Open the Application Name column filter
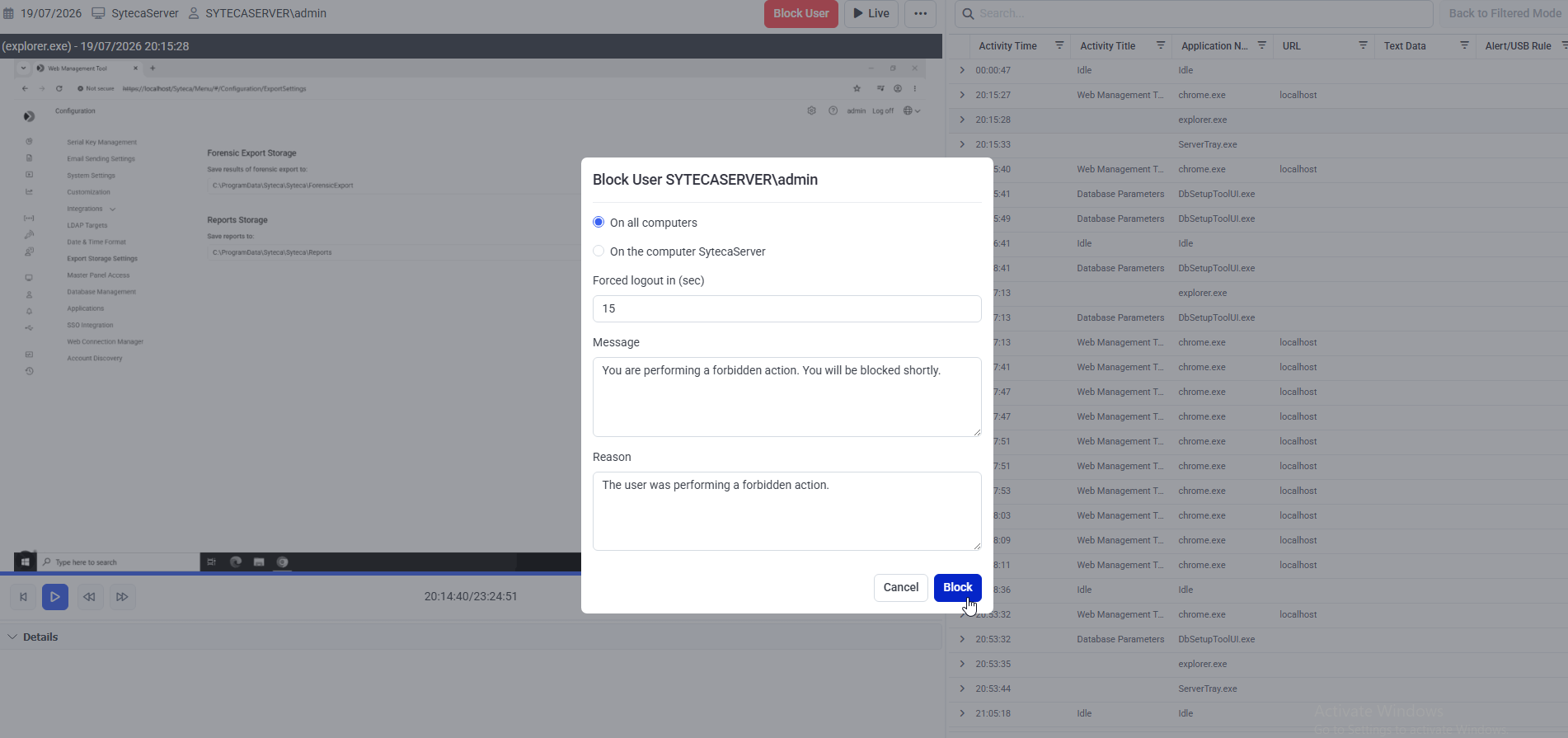 click(x=1261, y=45)
